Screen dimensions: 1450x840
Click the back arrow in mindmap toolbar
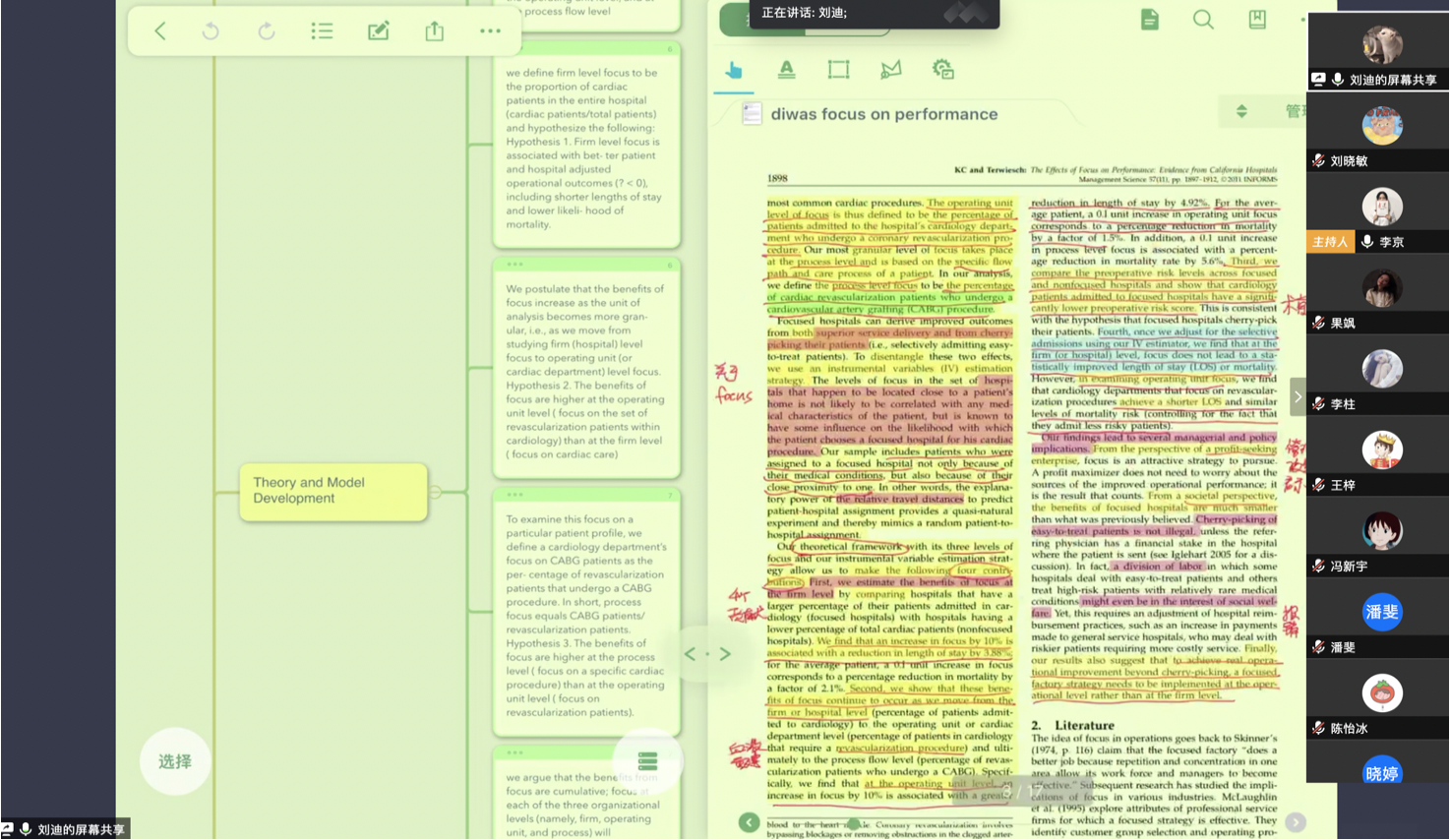pyautogui.click(x=160, y=31)
